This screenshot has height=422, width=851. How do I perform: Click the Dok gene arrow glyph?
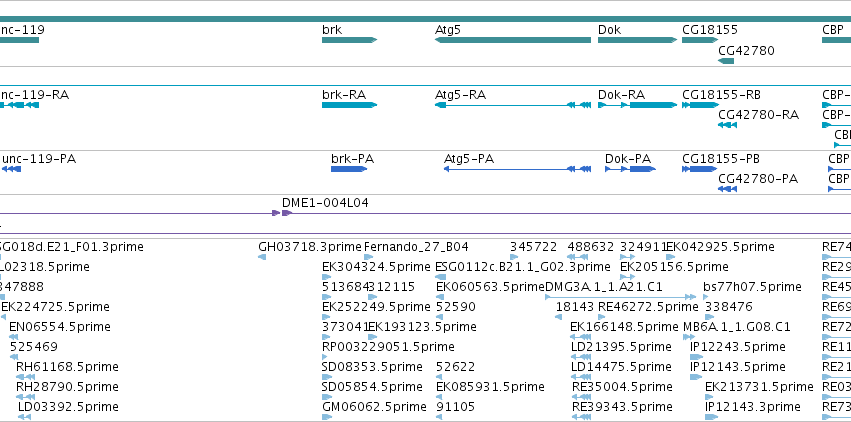point(638,40)
